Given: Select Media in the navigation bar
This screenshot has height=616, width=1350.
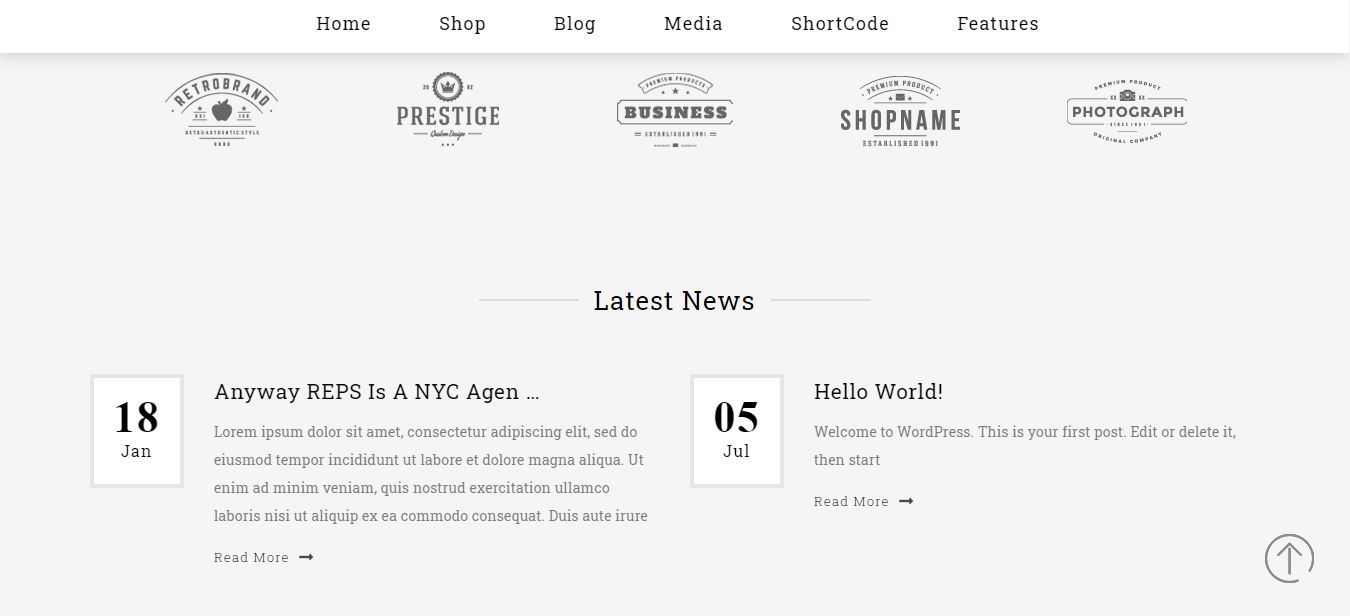Looking at the screenshot, I should click(x=693, y=24).
